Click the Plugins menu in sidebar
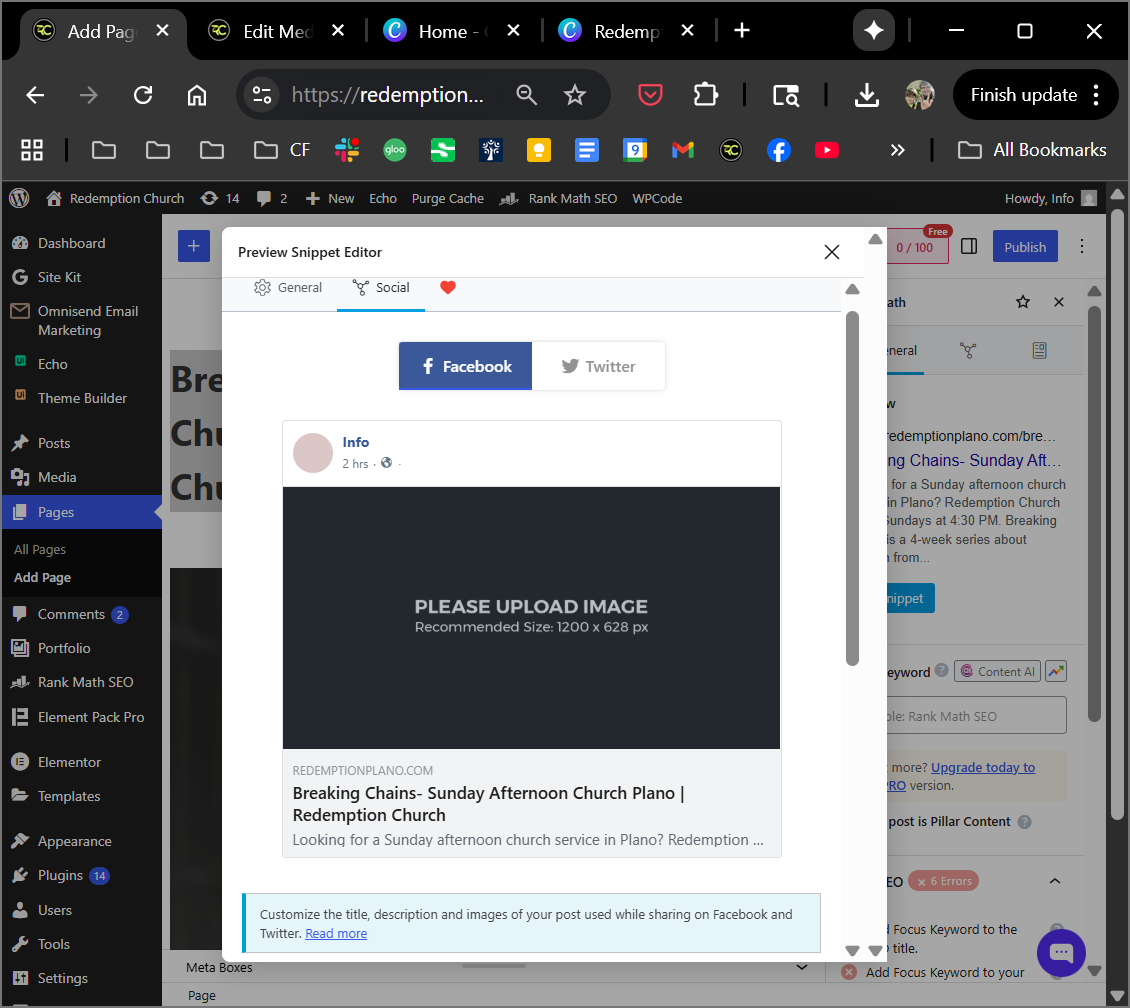The height and width of the screenshot is (1008, 1130). coord(60,875)
